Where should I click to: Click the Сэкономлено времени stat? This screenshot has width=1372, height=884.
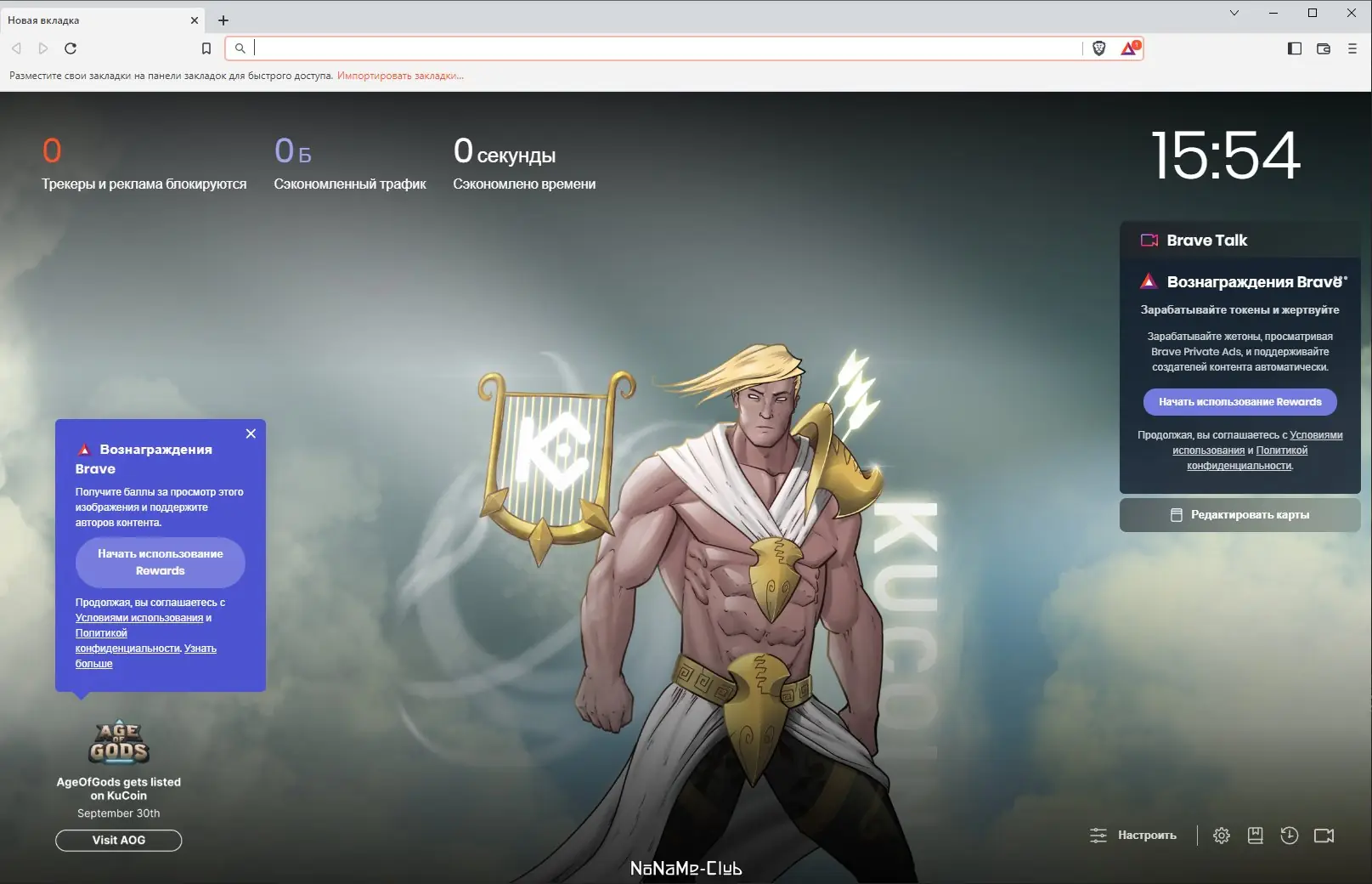click(x=524, y=163)
